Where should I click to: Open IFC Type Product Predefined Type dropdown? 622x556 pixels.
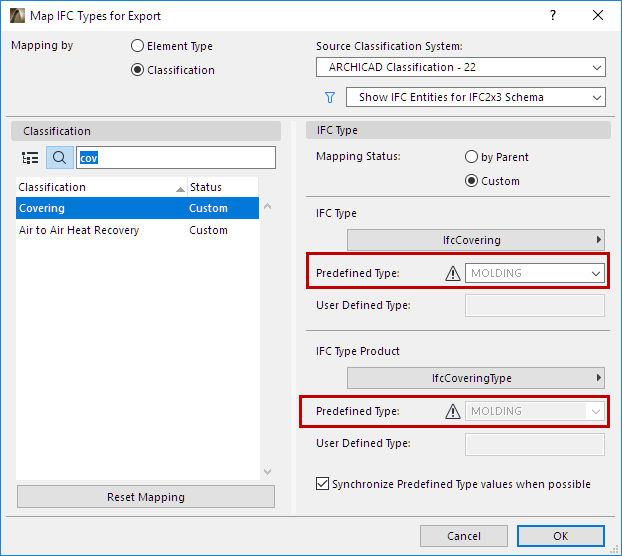click(x=535, y=411)
